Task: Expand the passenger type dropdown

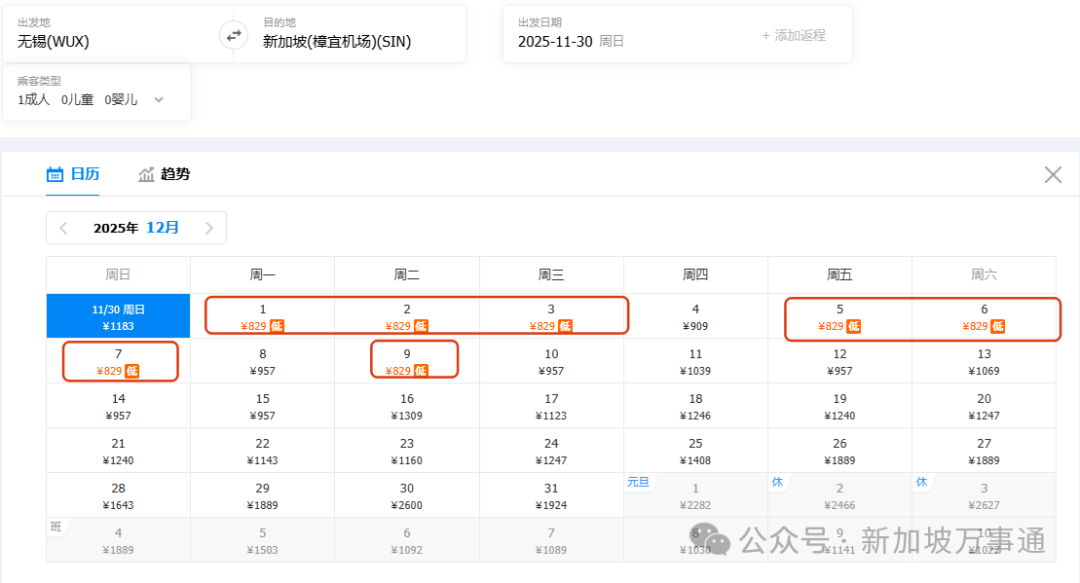Action: (x=159, y=100)
